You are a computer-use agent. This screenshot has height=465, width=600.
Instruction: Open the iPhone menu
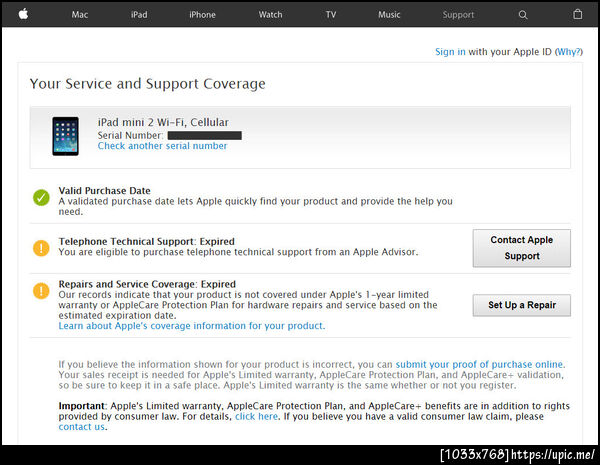coord(202,15)
